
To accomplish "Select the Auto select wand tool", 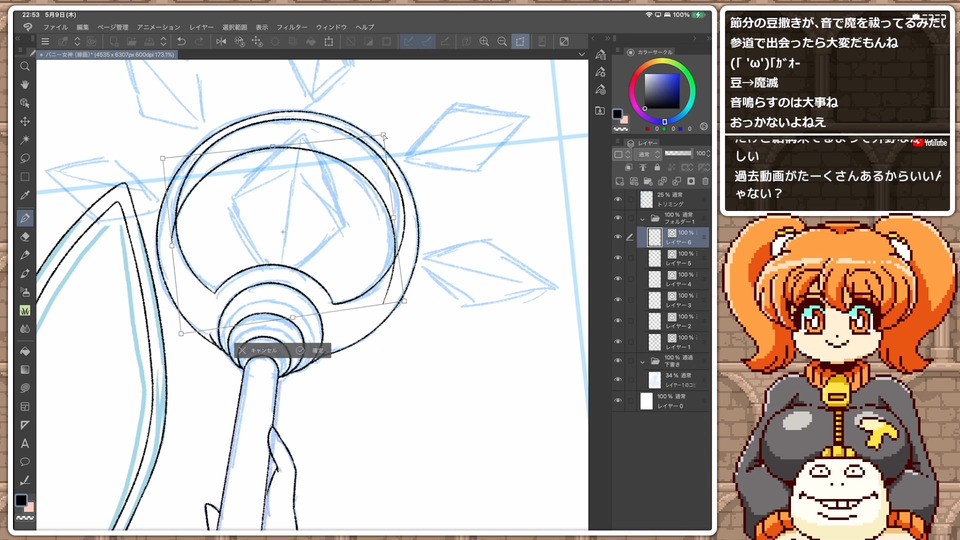I will (x=25, y=140).
